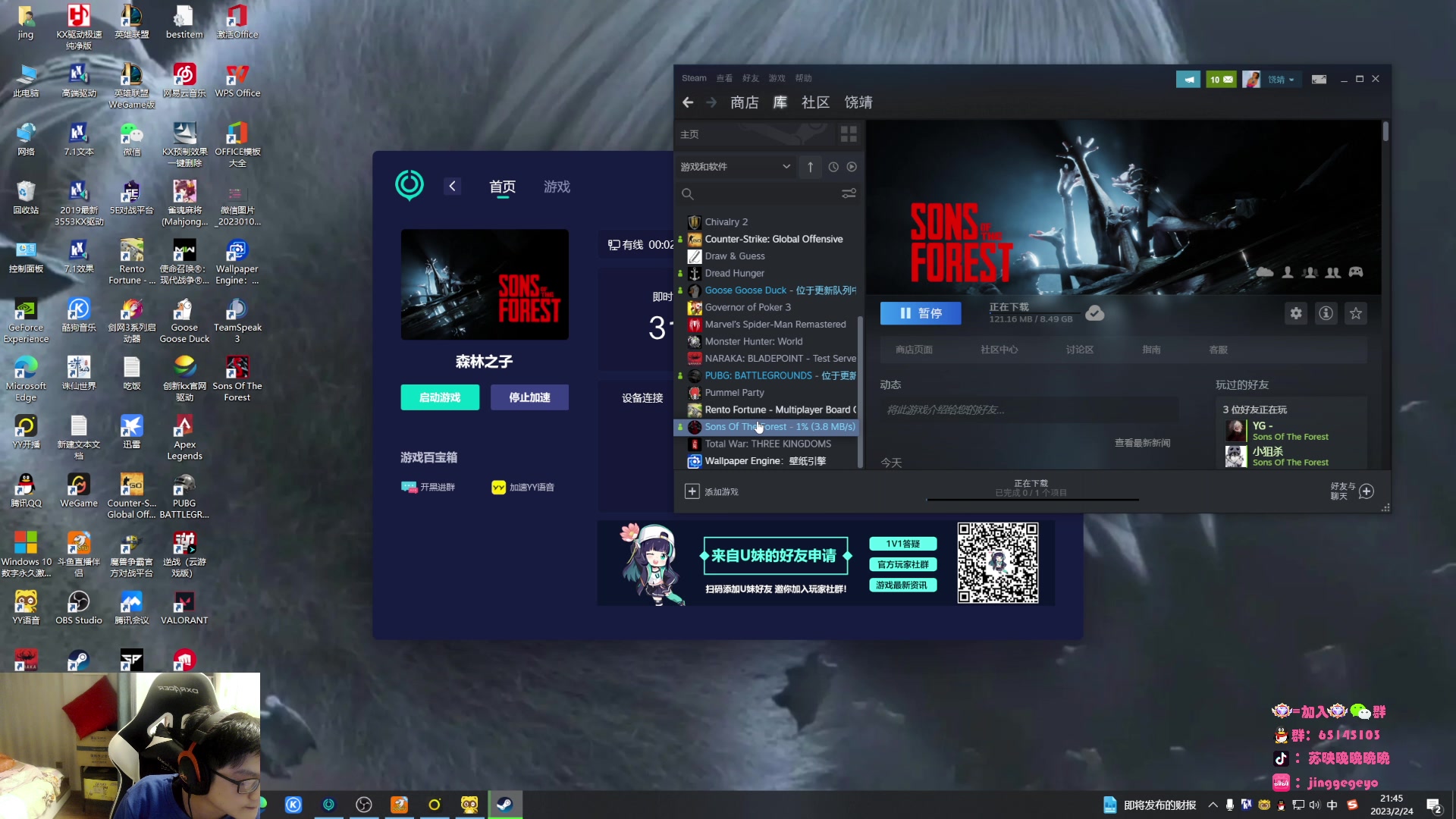Open Steam inbox showing 10 messages
The height and width of the screenshot is (819, 1456).
click(x=1221, y=79)
